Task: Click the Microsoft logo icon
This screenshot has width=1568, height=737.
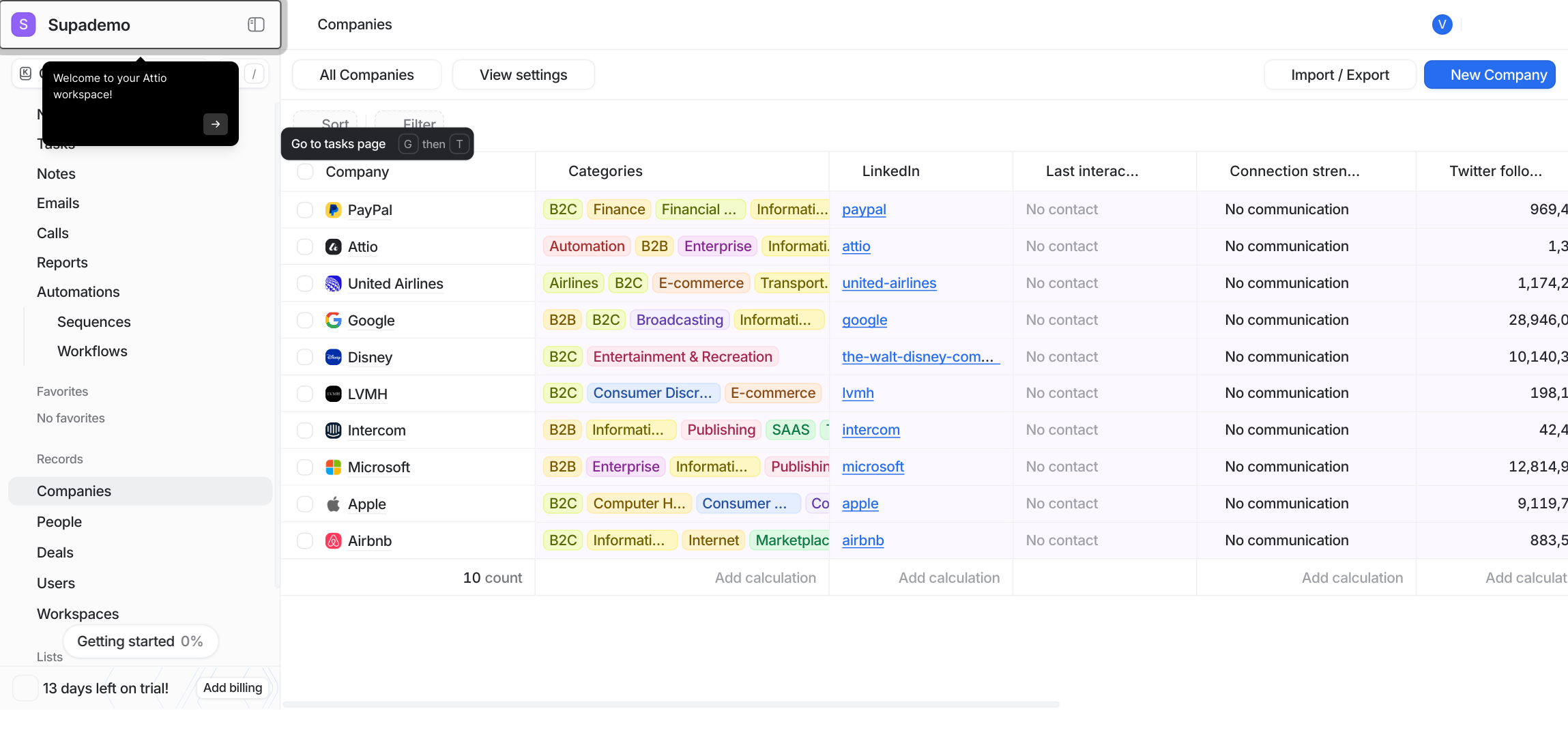Action: [x=333, y=467]
